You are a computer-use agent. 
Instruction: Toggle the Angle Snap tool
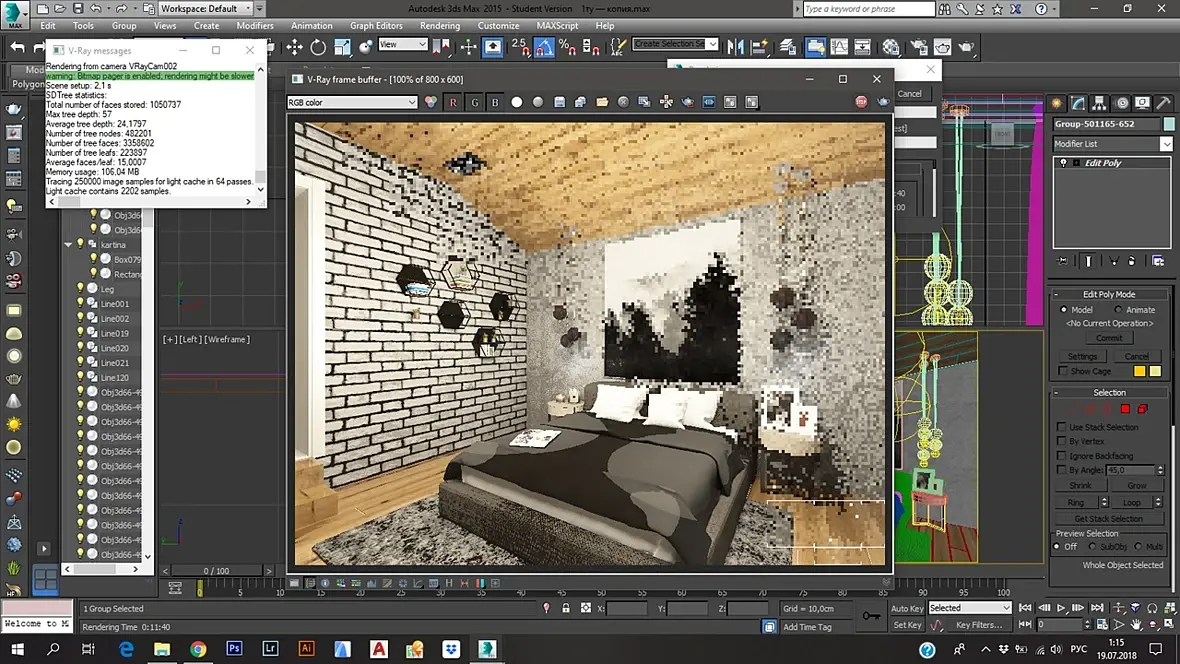click(x=544, y=46)
